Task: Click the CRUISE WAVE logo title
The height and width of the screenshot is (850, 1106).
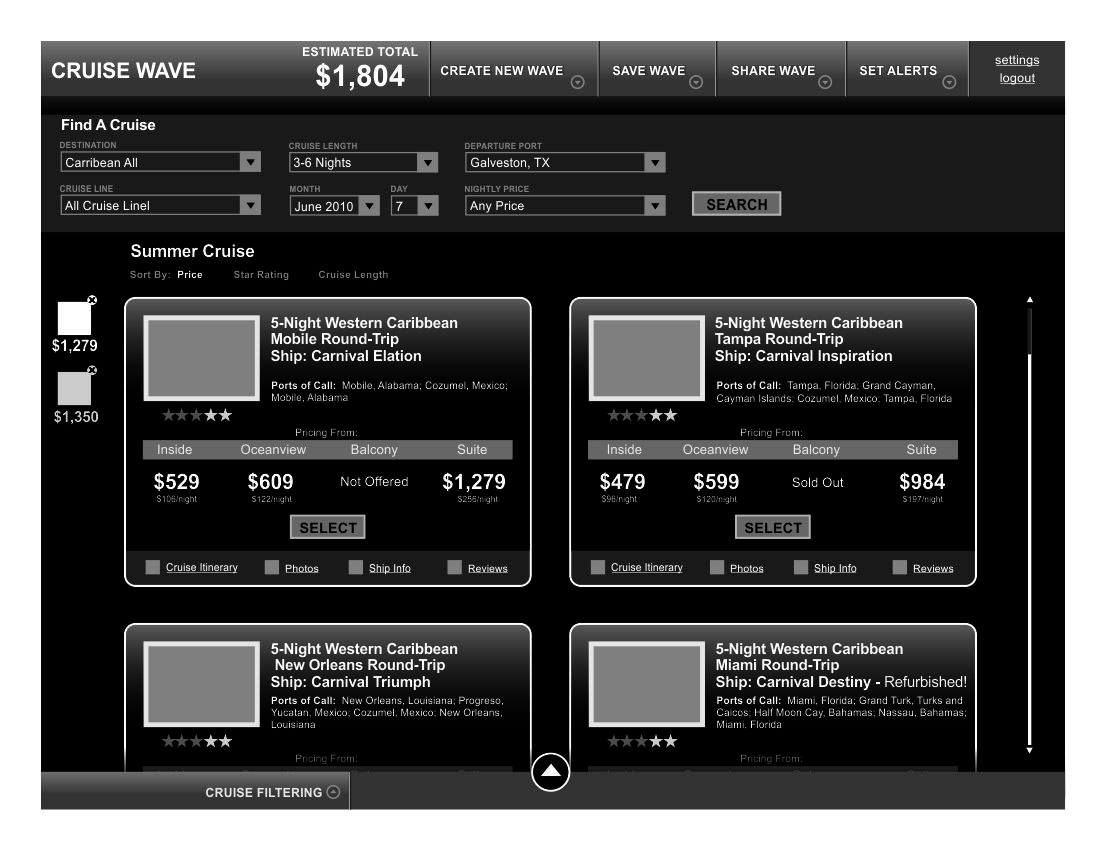Action: tap(123, 71)
